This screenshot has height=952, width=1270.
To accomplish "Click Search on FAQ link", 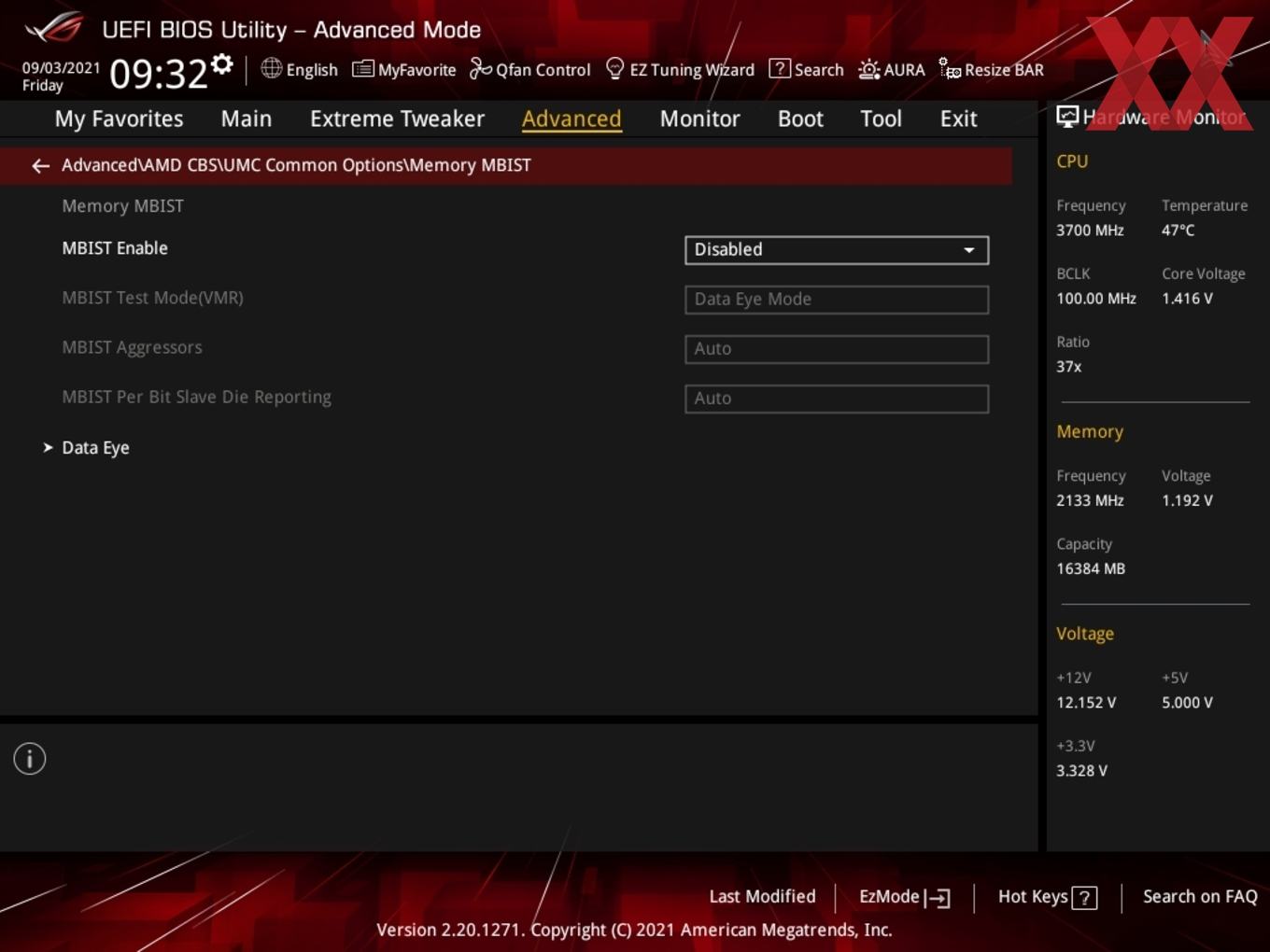I will 1200,897.
